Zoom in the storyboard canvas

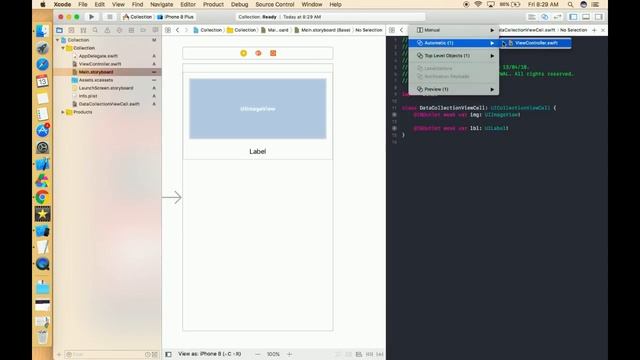click(289, 354)
